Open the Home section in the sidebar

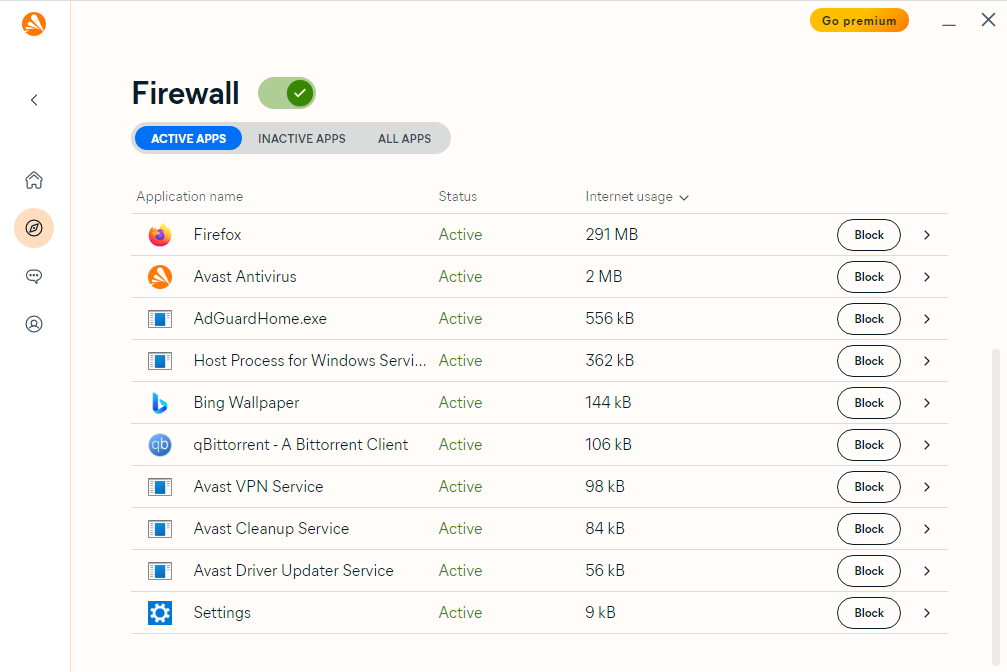pos(34,181)
